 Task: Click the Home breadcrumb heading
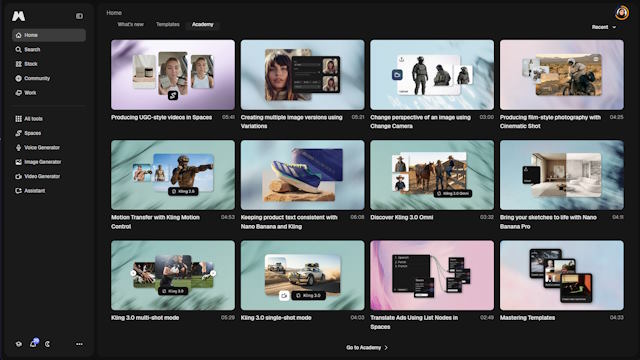point(114,13)
